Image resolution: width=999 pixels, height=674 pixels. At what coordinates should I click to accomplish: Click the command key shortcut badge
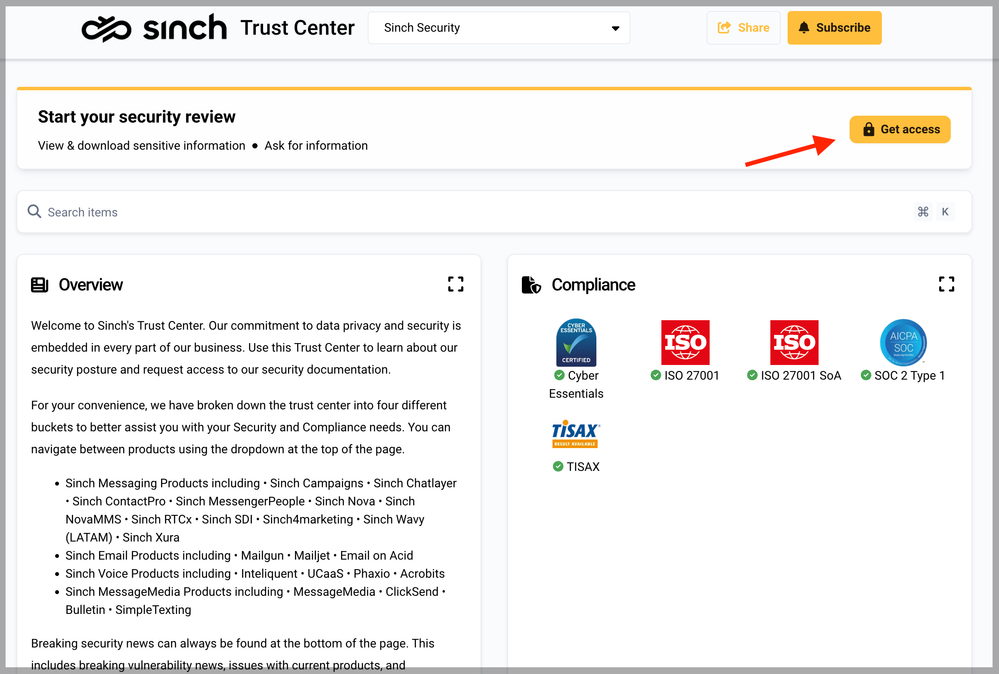click(x=923, y=212)
